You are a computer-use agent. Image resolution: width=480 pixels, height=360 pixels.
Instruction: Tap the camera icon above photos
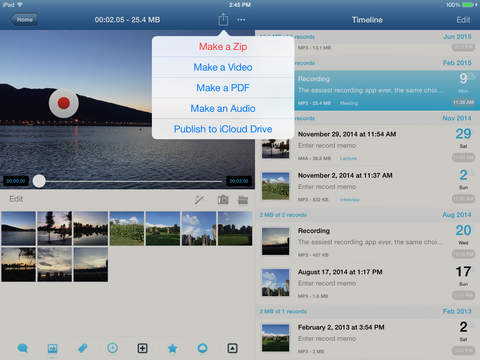click(223, 200)
